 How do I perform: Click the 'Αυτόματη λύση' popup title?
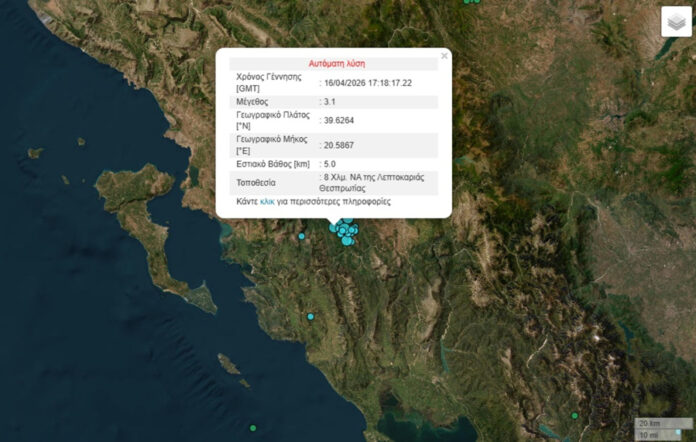[334, 63]
